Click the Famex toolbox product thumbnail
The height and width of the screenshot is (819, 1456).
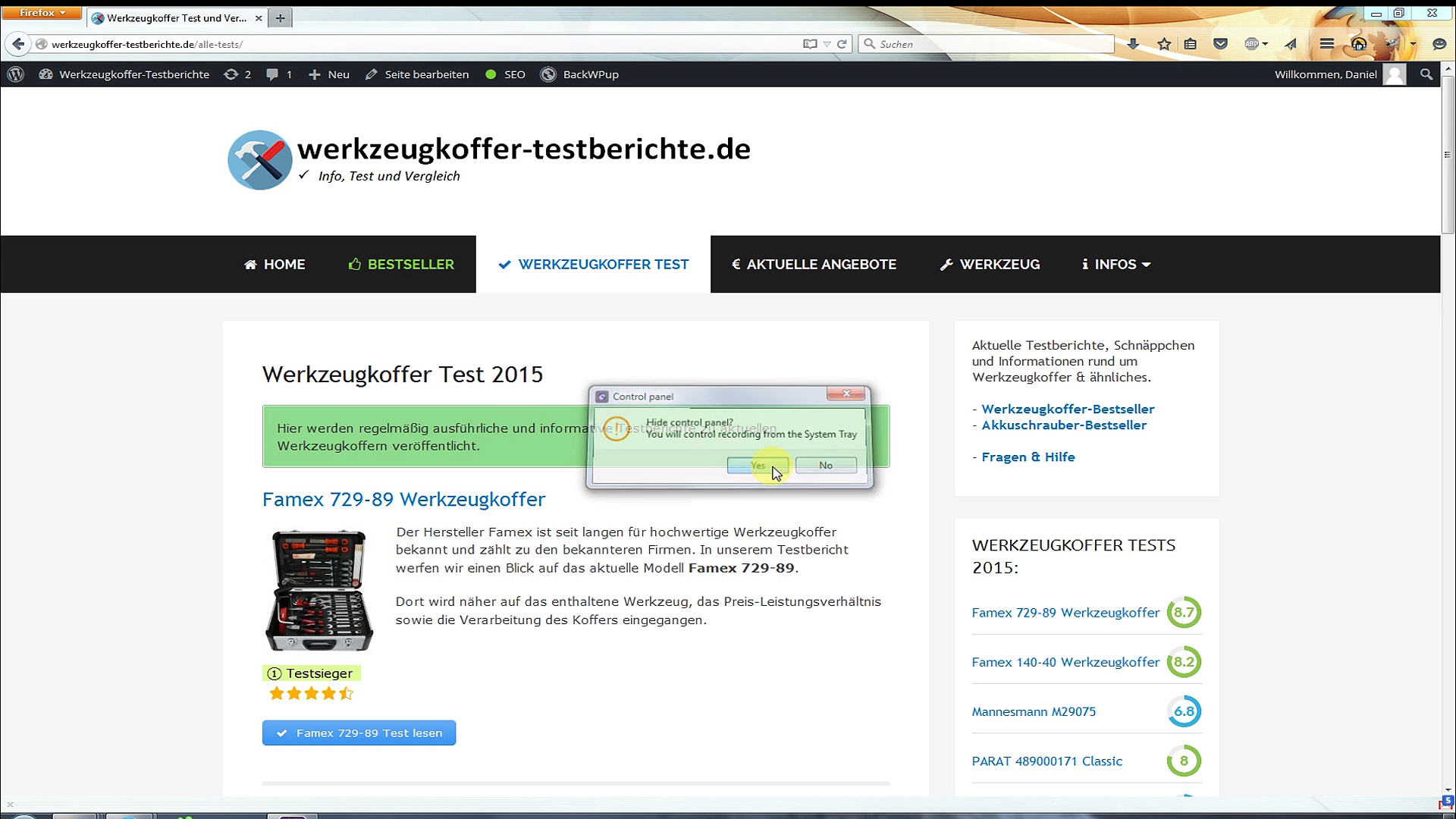(x=319, y=591)
